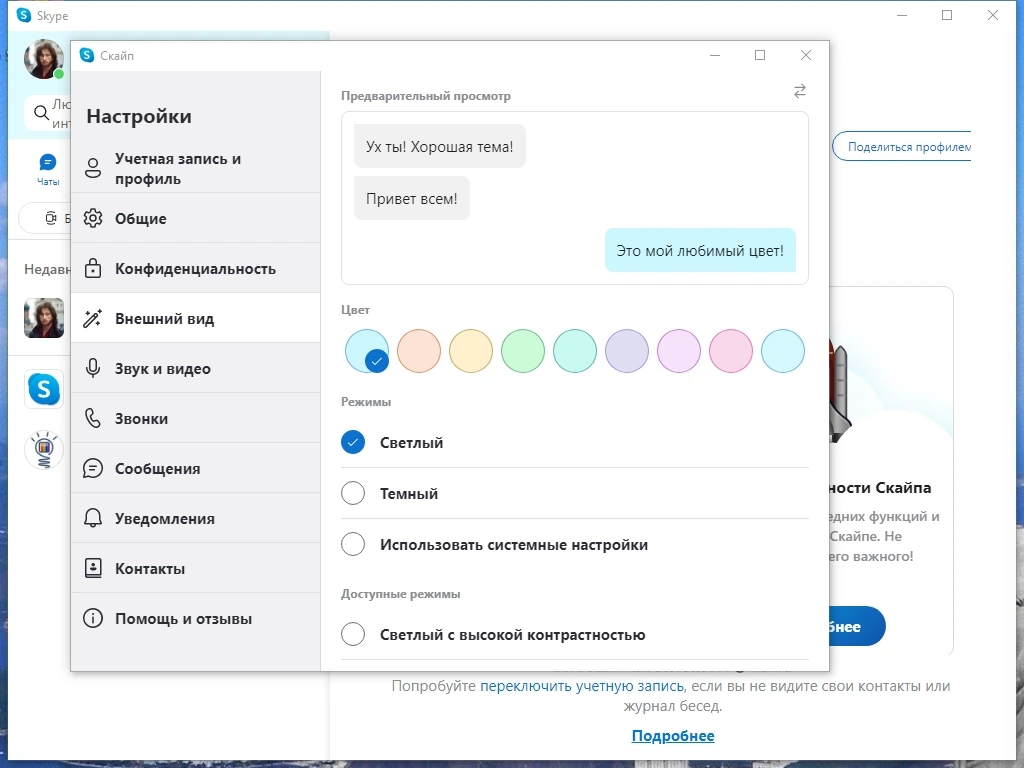Pick the green color swatch
The height and width of the screenshot is (768, 1024).
[x=522, y=351]
